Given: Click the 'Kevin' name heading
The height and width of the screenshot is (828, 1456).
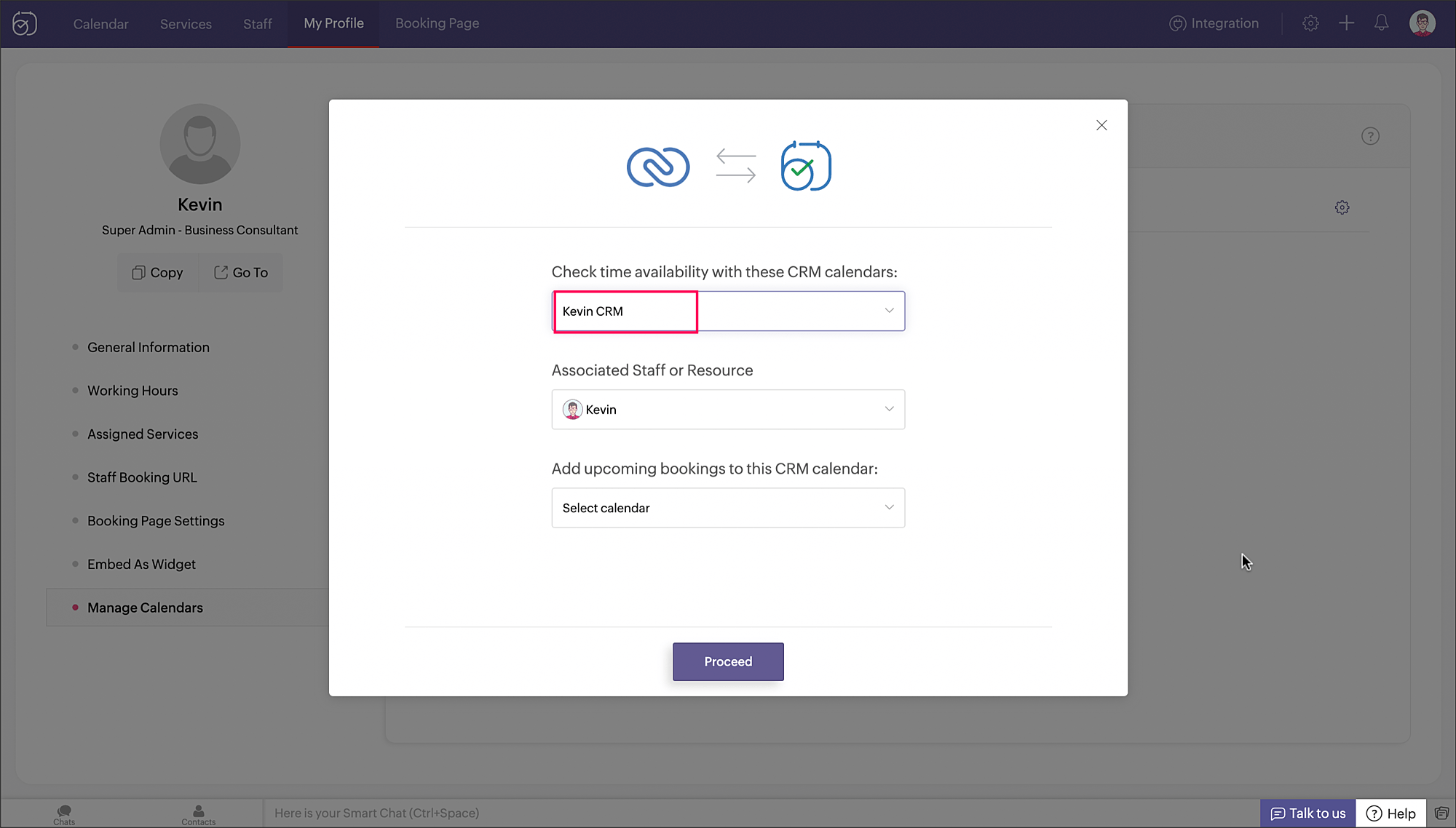Looking at the screenshot, I should coord(200,204).
